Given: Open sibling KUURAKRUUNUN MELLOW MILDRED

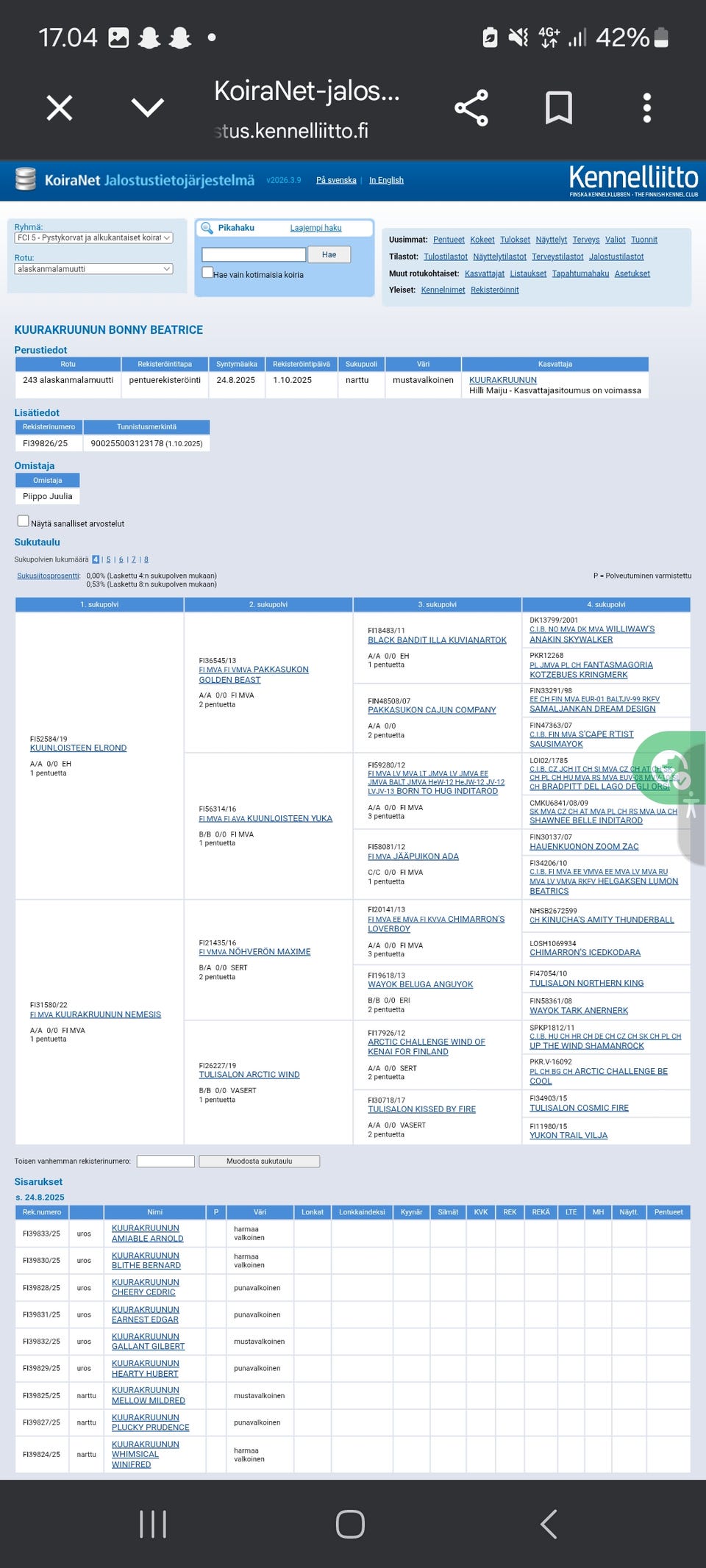Looking at the screenshot, I should click(x=149, y=1395).
